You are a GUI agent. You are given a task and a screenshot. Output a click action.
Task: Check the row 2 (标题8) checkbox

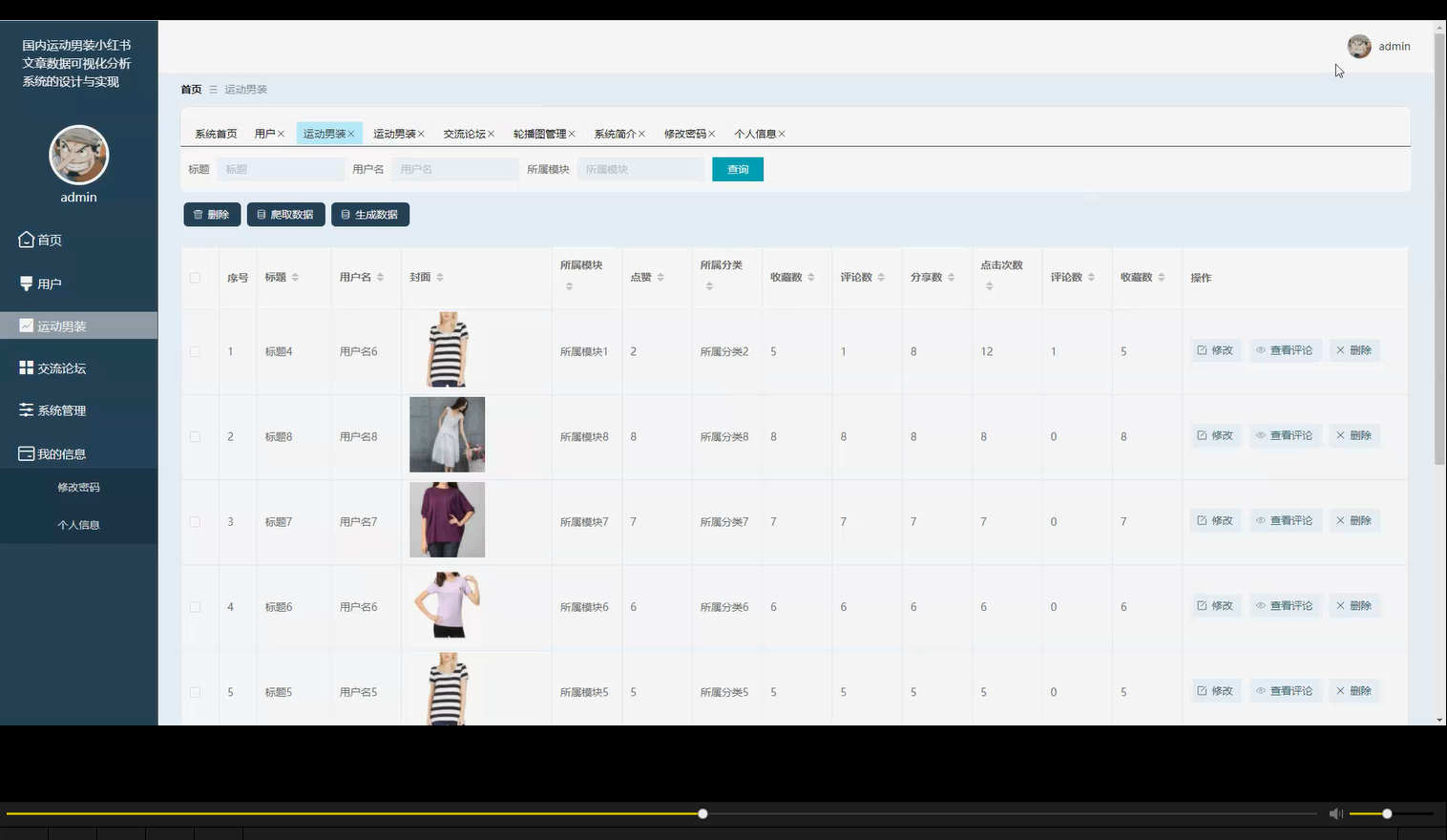(x=195, y=436)
